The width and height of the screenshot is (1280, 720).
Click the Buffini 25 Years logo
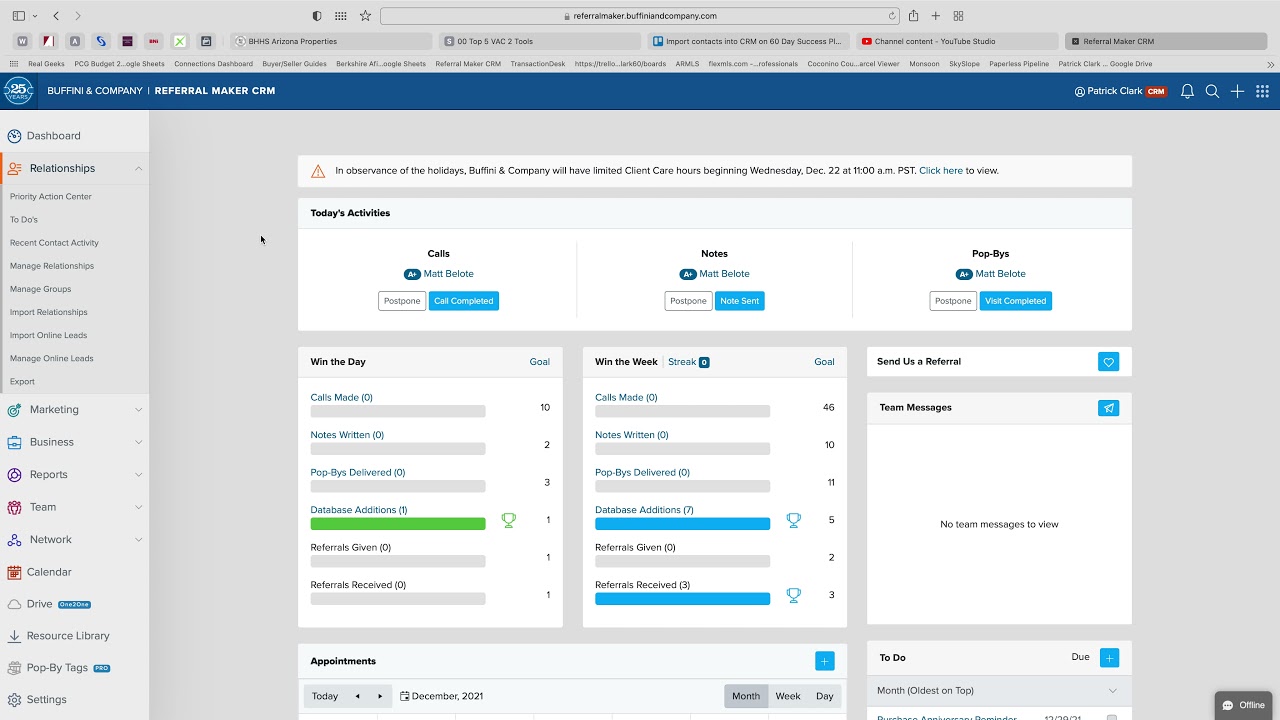18,91
